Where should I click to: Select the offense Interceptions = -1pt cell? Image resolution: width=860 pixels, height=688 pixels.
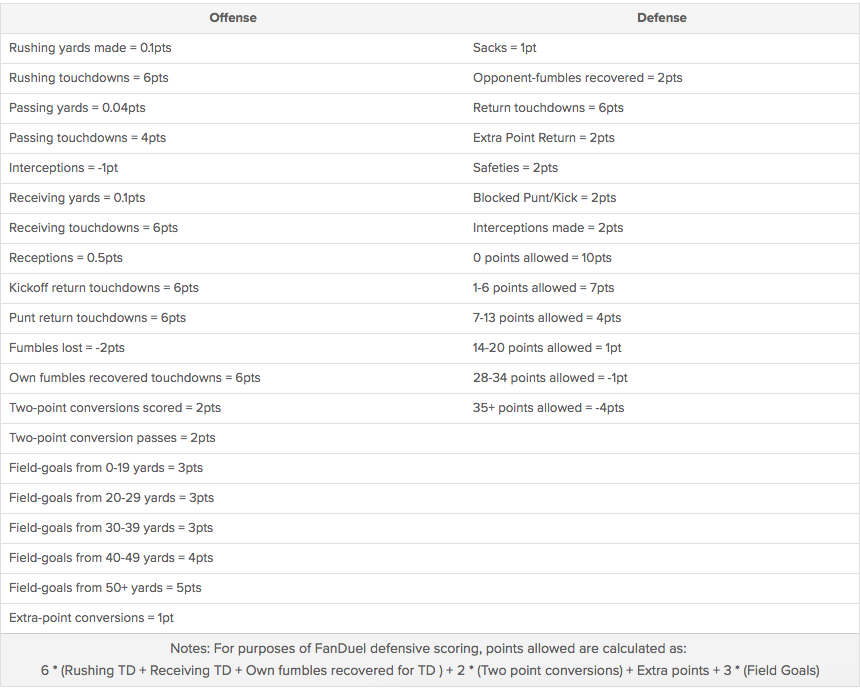[x=63, y=168]
